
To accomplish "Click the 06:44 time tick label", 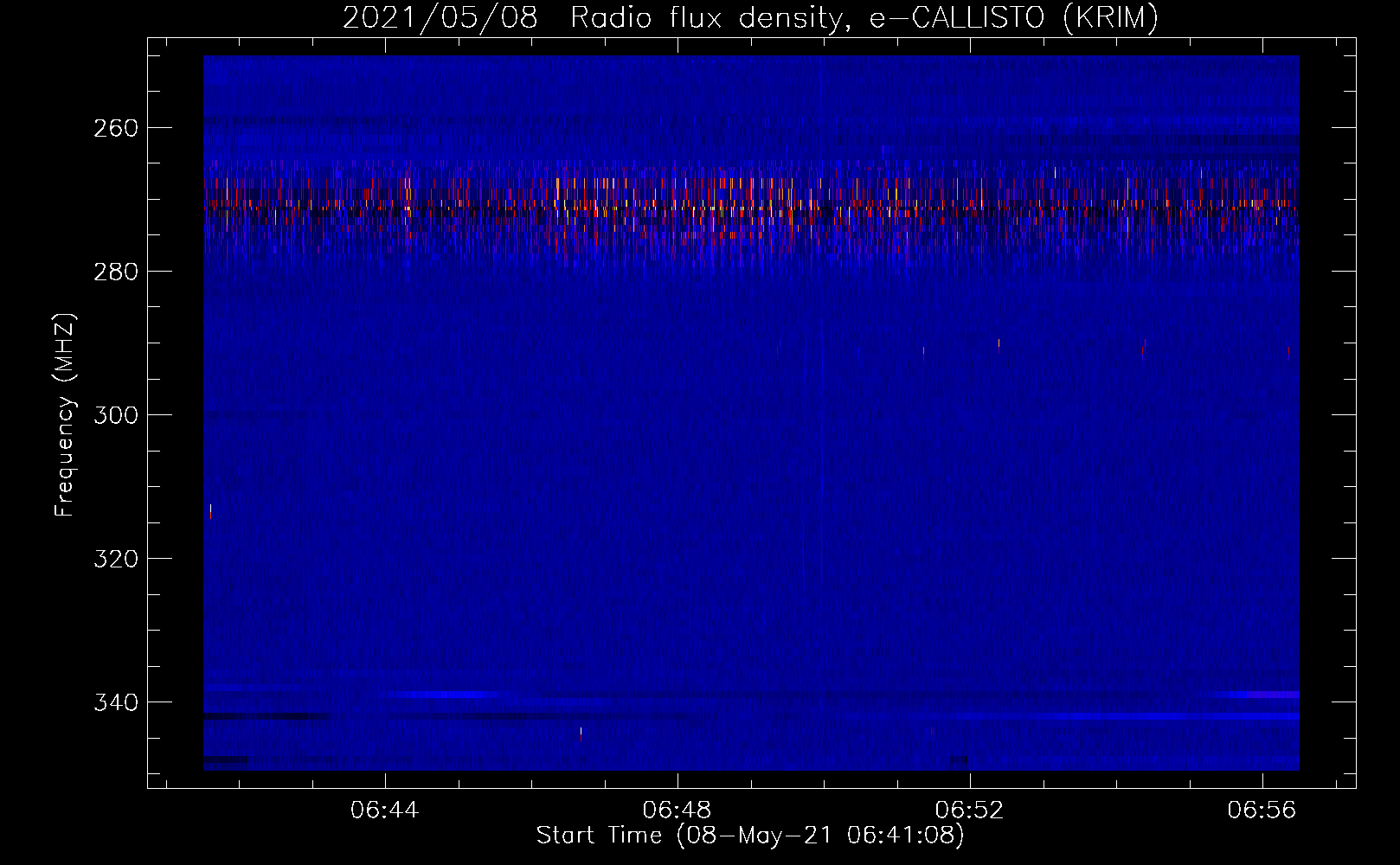I will (385, 811).
